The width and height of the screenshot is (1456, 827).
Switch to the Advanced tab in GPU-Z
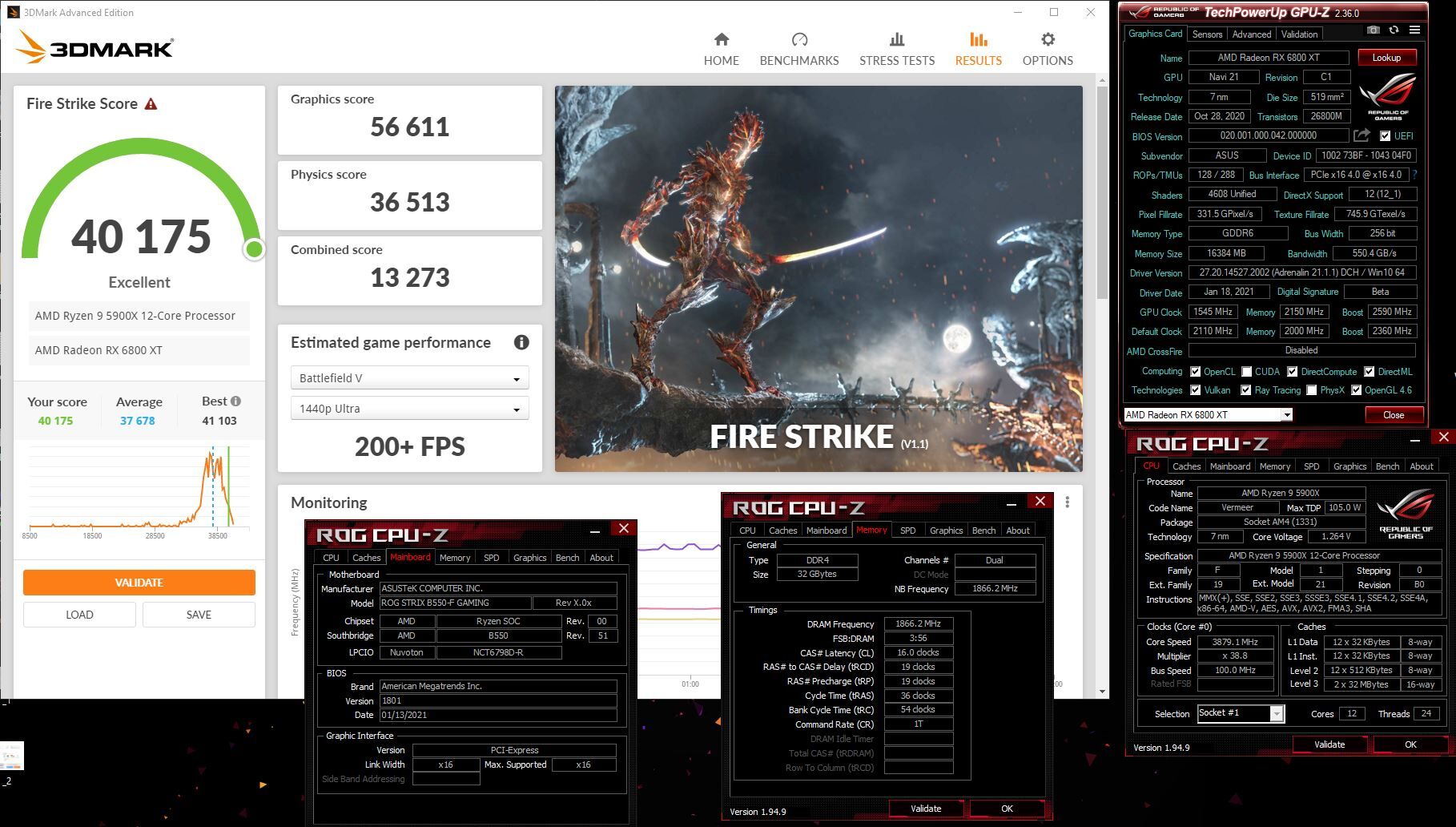click(x=1251, y=34)
